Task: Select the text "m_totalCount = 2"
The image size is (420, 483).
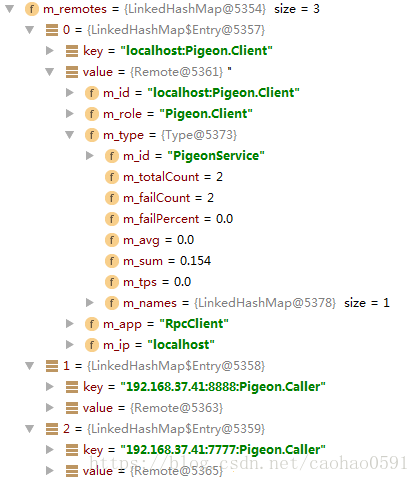Action: tap(173, 177)
